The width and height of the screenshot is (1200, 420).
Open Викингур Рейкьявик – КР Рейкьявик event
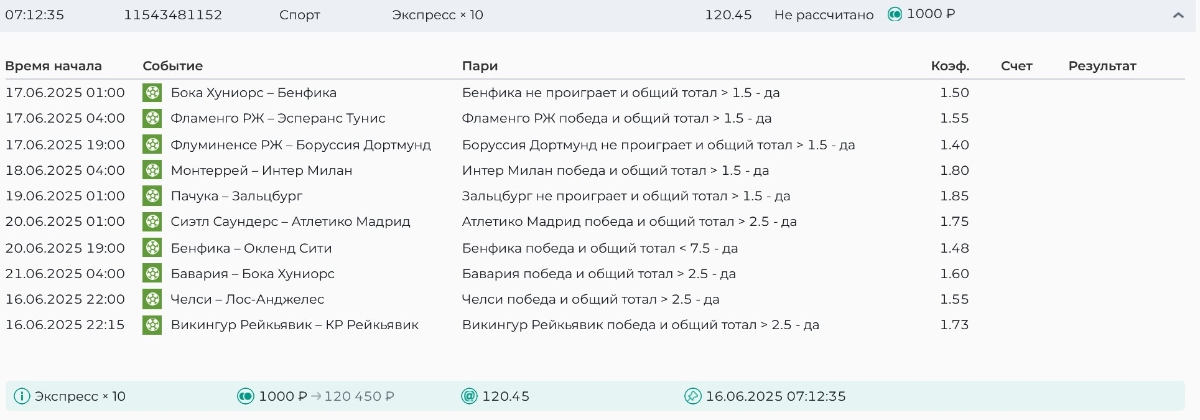pyautogui.click(x=294, y=325)
